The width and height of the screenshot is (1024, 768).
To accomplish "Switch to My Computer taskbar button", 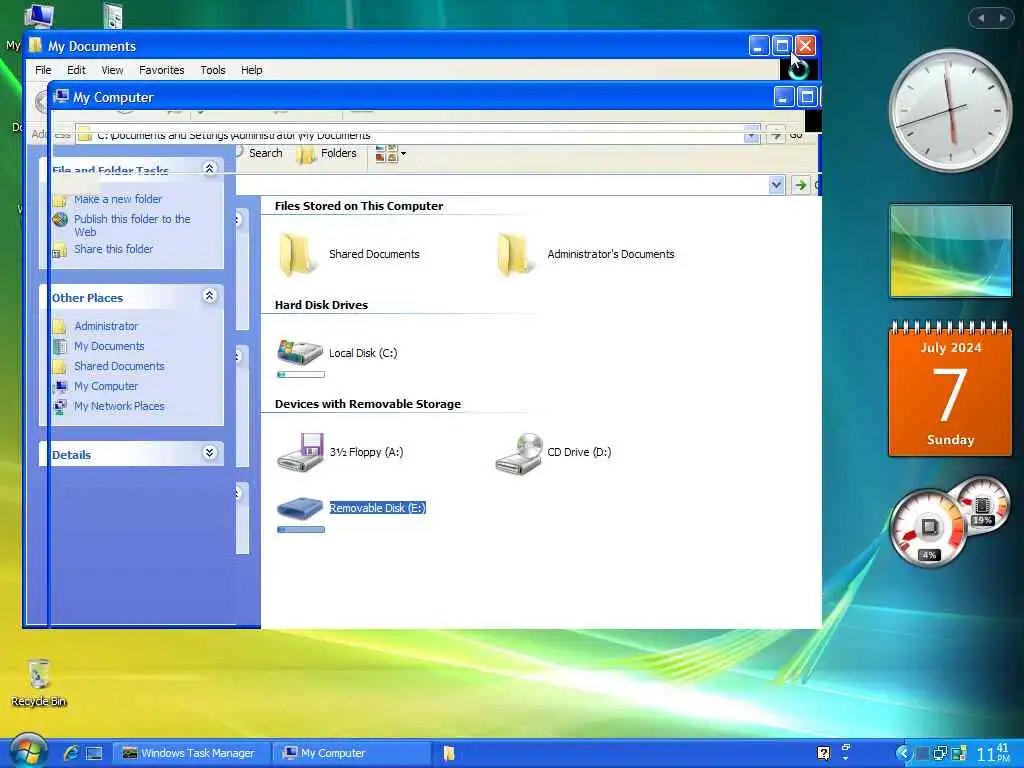I will pos(351,753).
